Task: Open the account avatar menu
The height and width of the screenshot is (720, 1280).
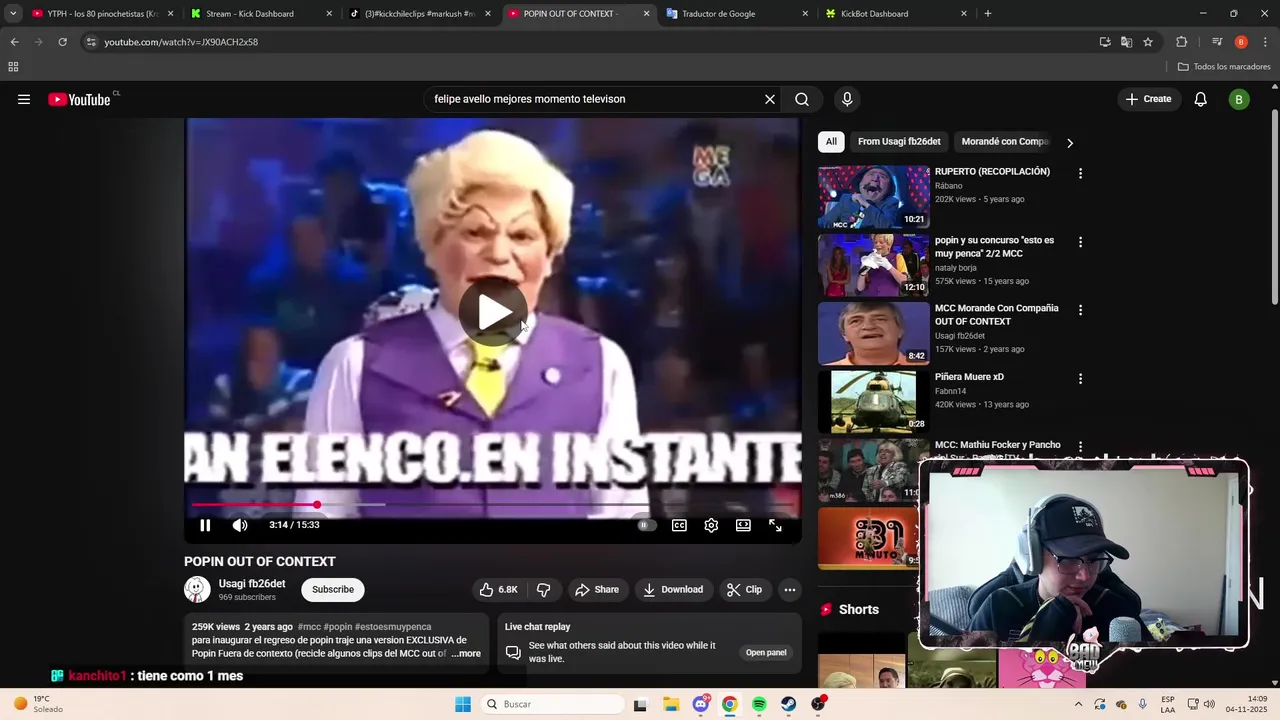Action: 1239,99
